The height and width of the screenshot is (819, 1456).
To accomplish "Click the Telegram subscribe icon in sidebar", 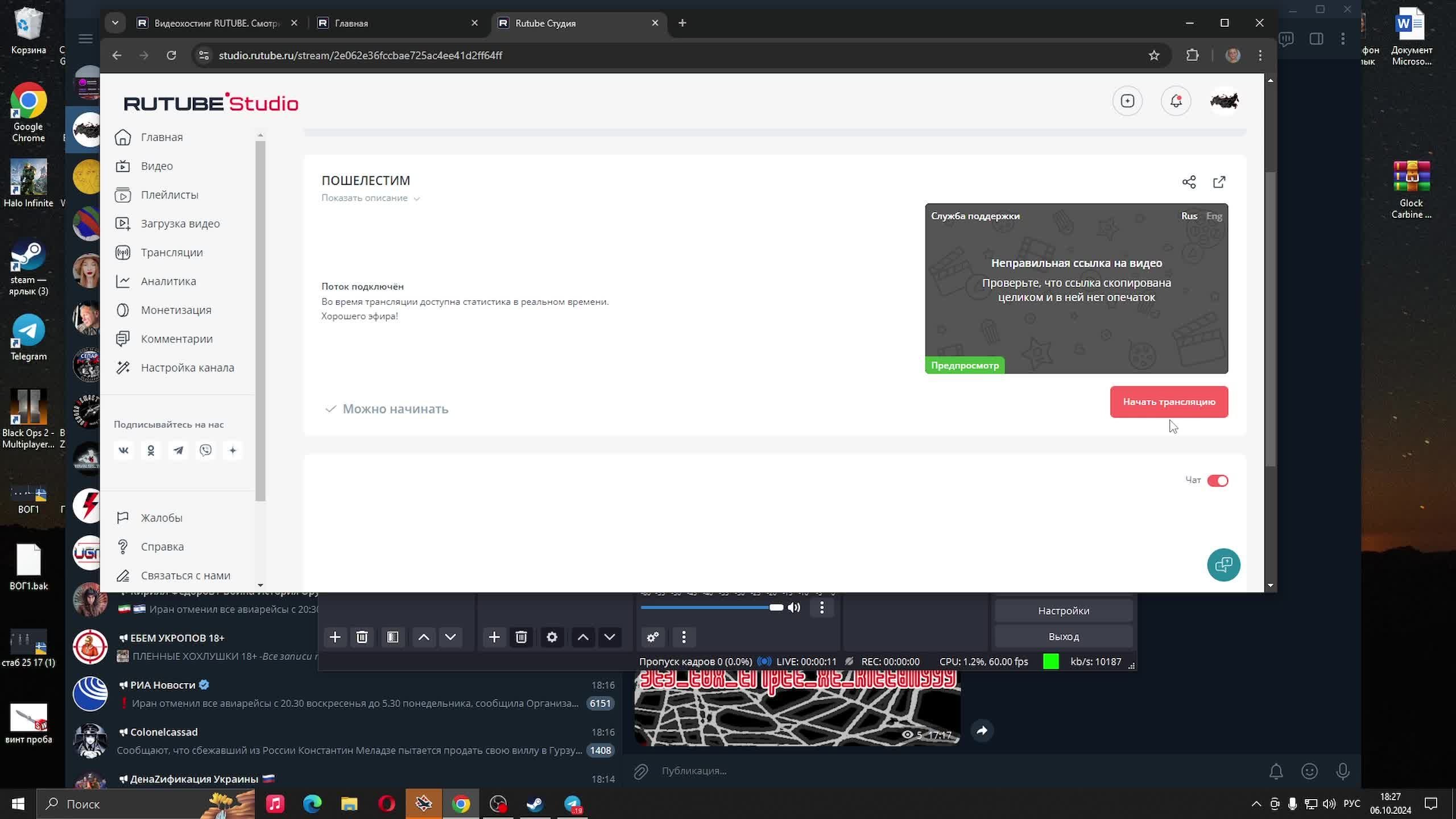I will click(178, 450).
